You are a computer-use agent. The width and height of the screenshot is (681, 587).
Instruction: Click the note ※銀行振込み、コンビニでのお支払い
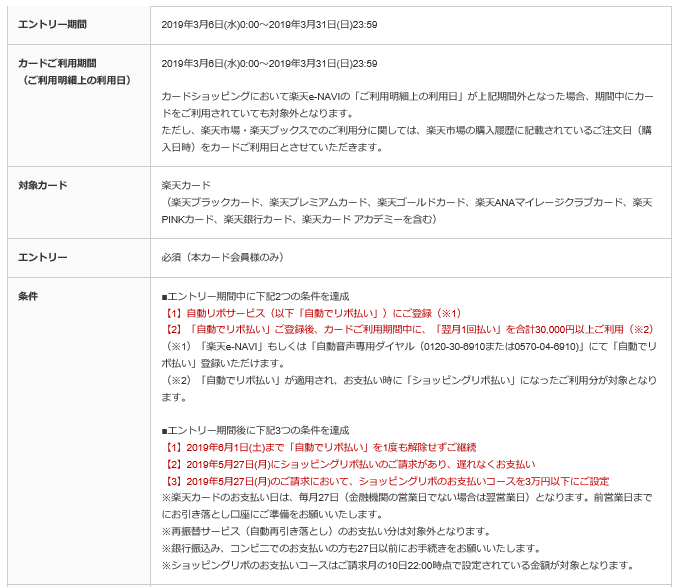coord(351,548)
